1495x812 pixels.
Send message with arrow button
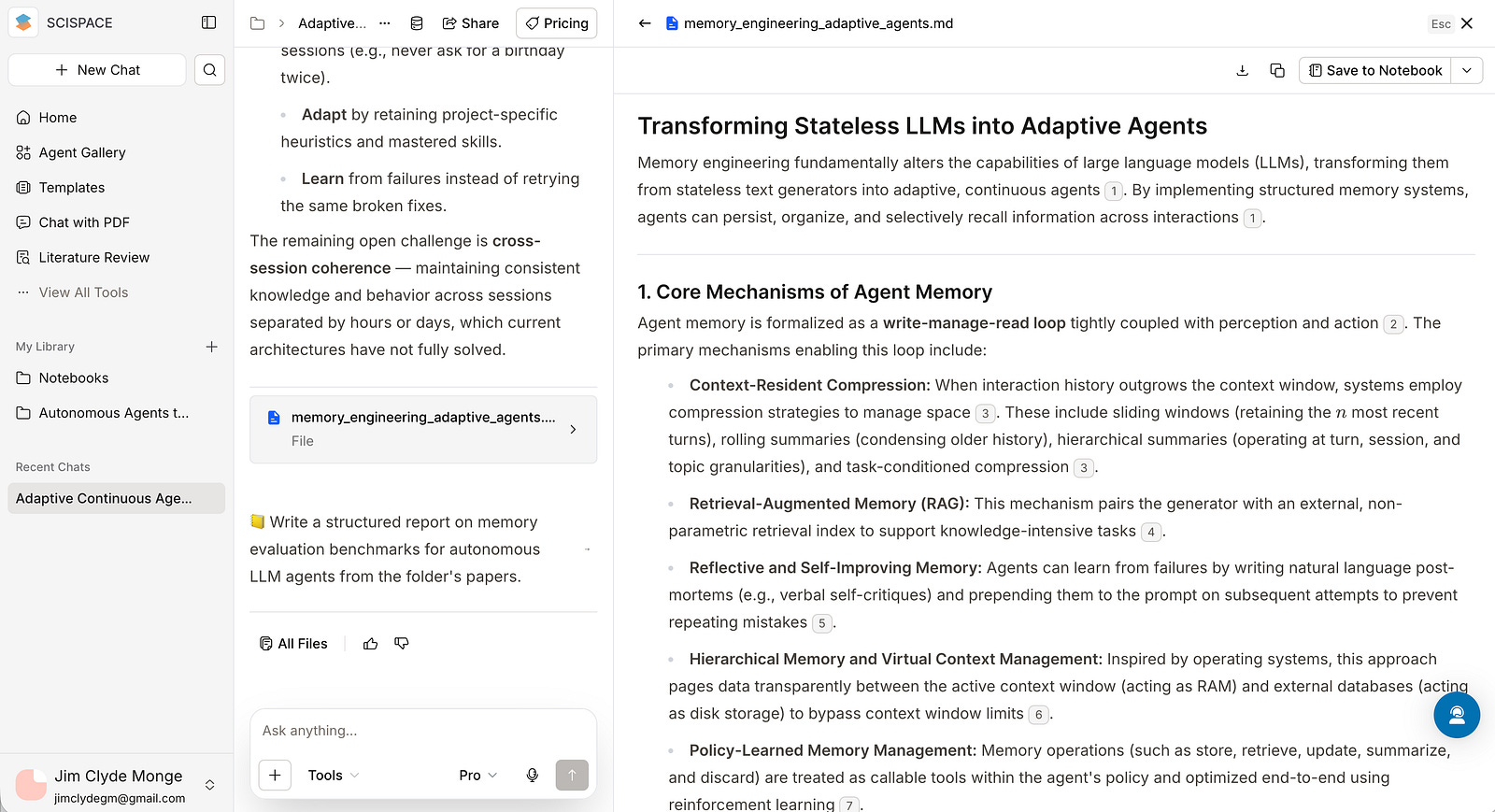(x=572, y=776)
